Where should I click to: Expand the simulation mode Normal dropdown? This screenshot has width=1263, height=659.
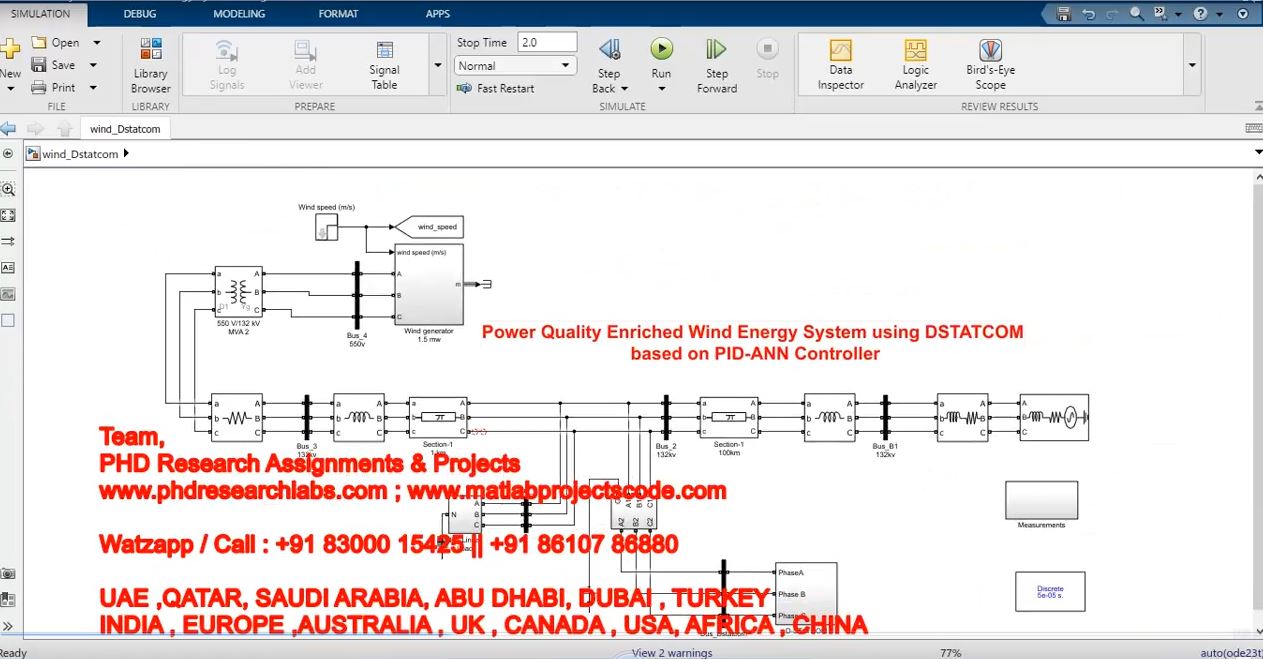[566, 66]
